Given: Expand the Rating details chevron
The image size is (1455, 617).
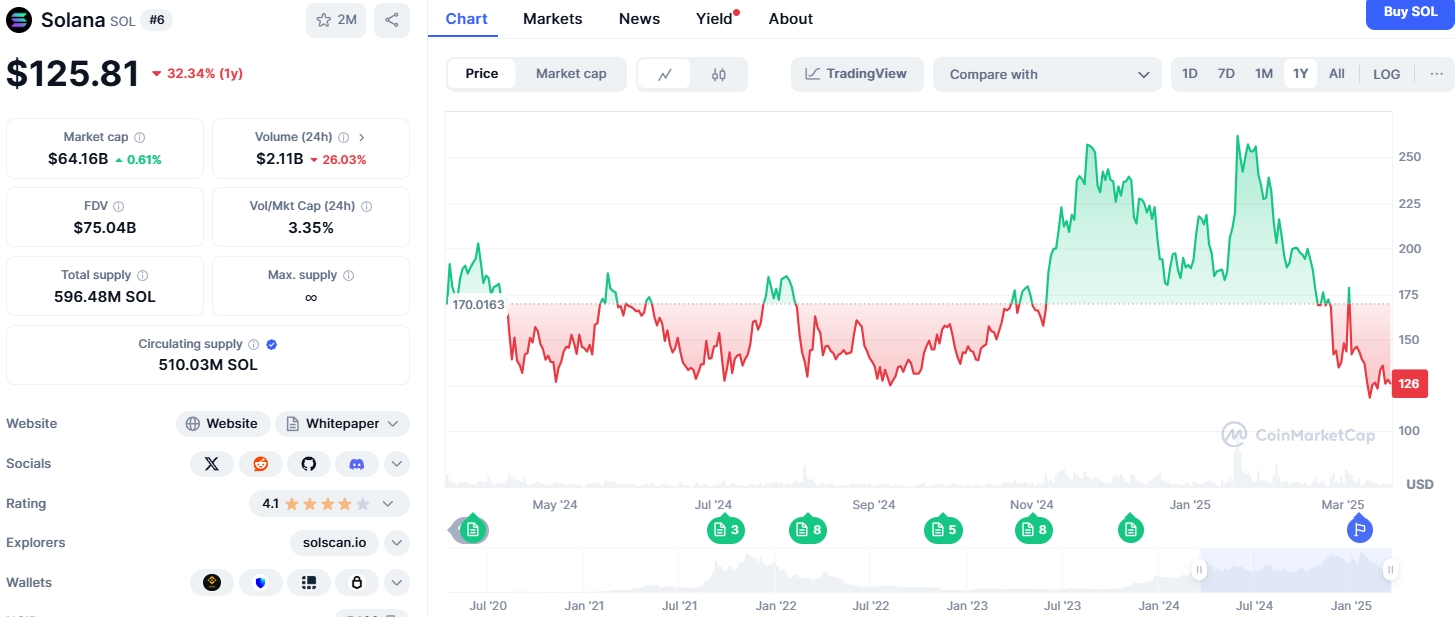Looking at the screenshot, I should tap(389, 504).
